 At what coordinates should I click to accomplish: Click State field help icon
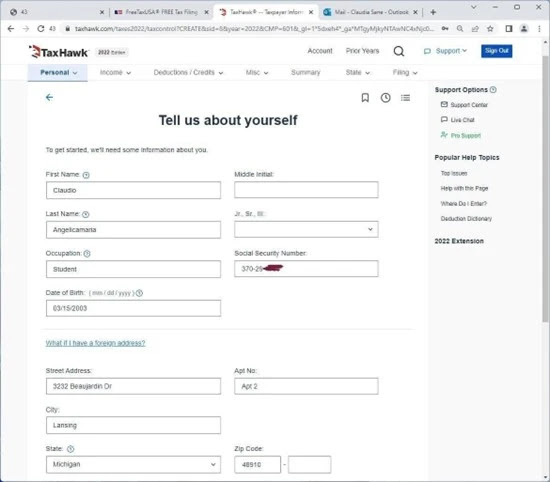71,449
